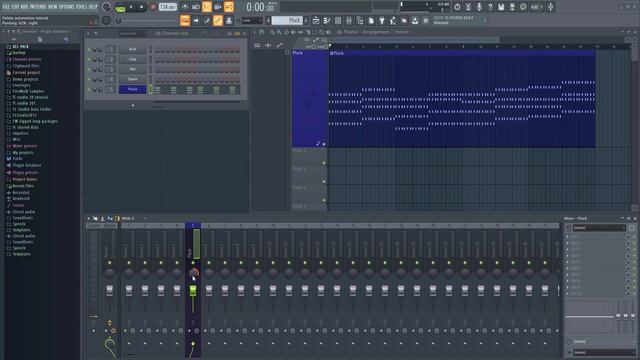Open the Mixer input routing dropdown
This screenshot has height=360, width=640.
point(599,228)
